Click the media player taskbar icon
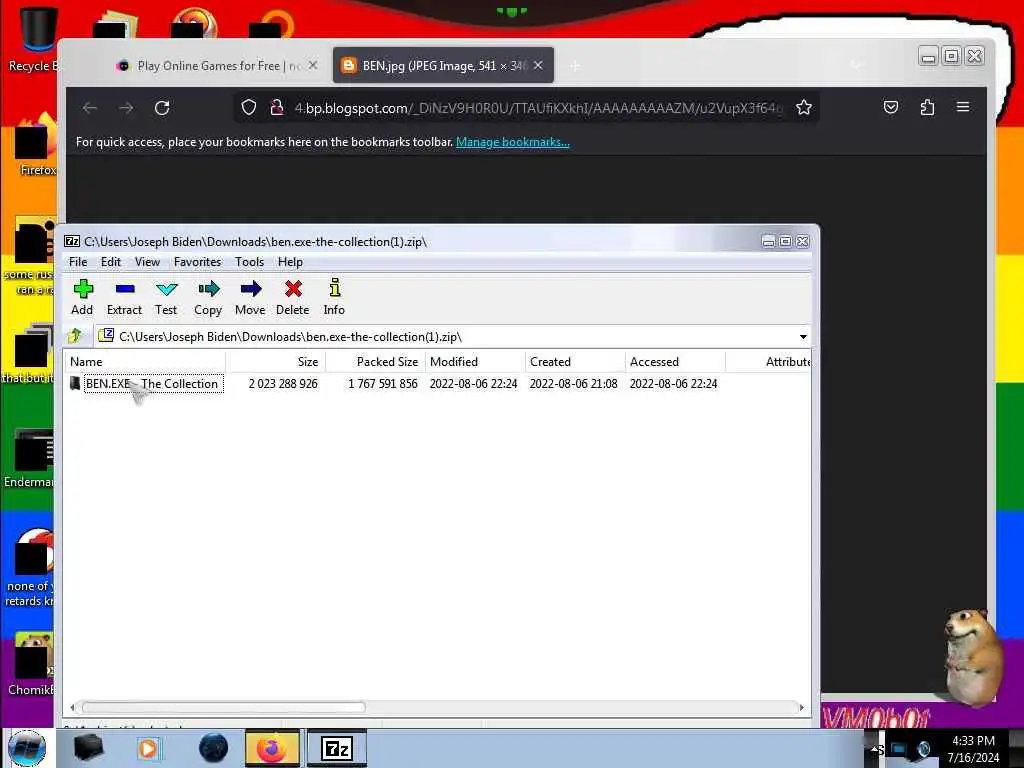1024x768 pixels. click(148, 748)
